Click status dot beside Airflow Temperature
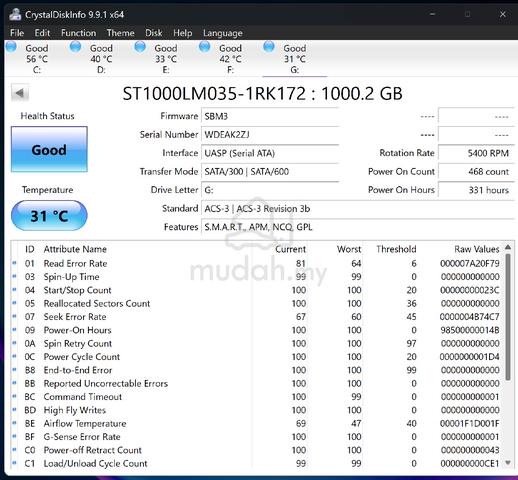The width and height of the screenshot is (518, 480). coord(14,423)
